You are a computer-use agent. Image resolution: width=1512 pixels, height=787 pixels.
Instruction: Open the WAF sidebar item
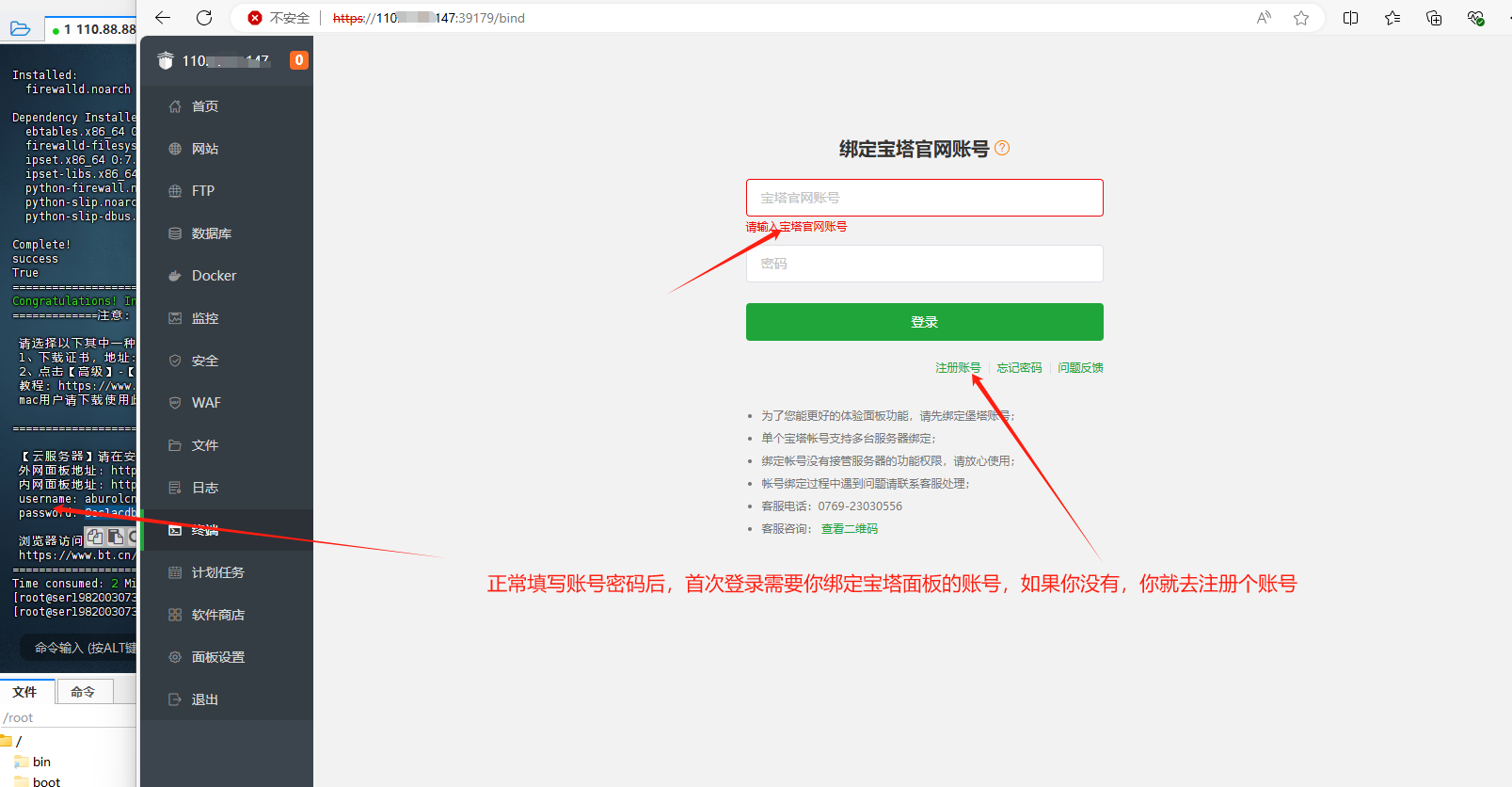pyautogui.click(x=206, y=403)
